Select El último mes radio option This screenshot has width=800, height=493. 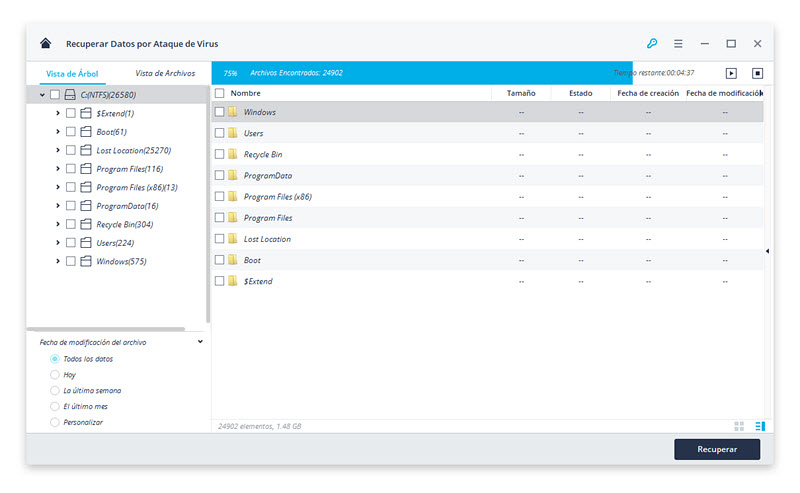(x=55, y=406)
